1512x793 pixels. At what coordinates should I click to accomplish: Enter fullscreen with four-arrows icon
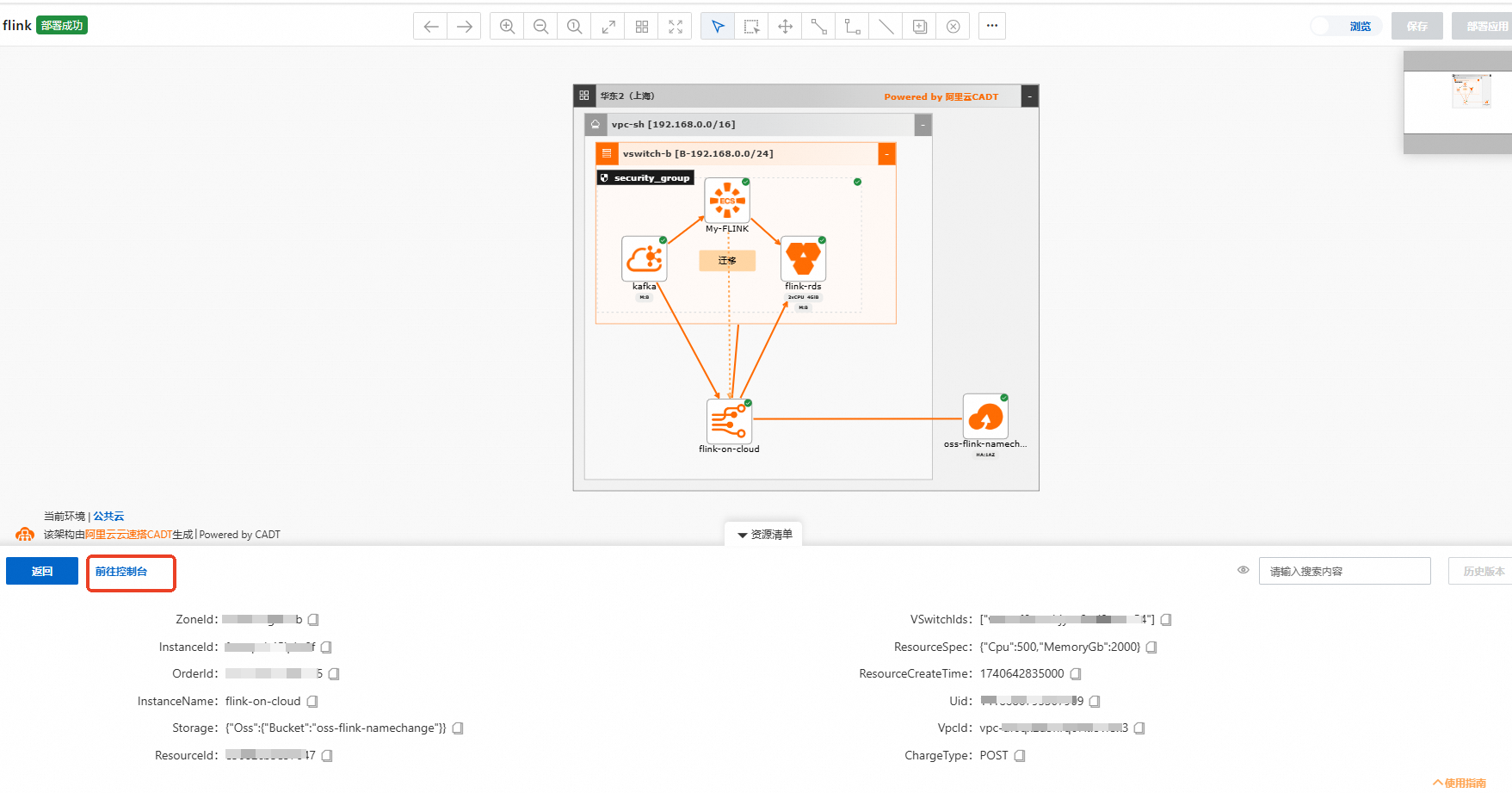point(676,27)
